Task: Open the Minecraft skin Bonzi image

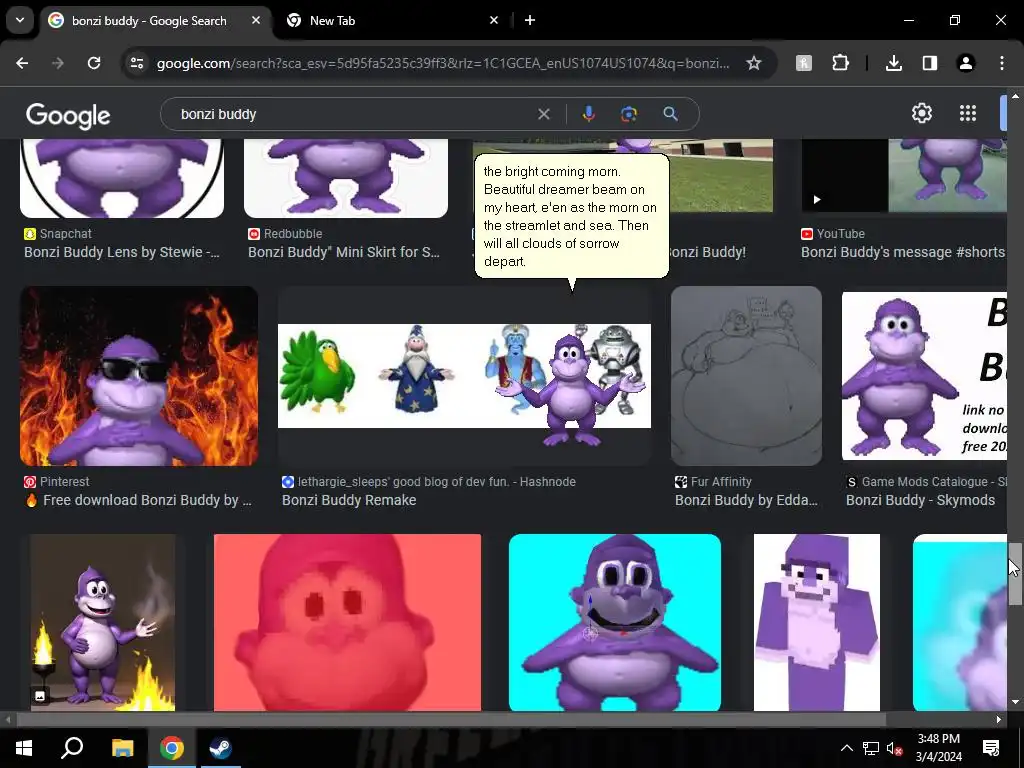Action: [817, 622]
